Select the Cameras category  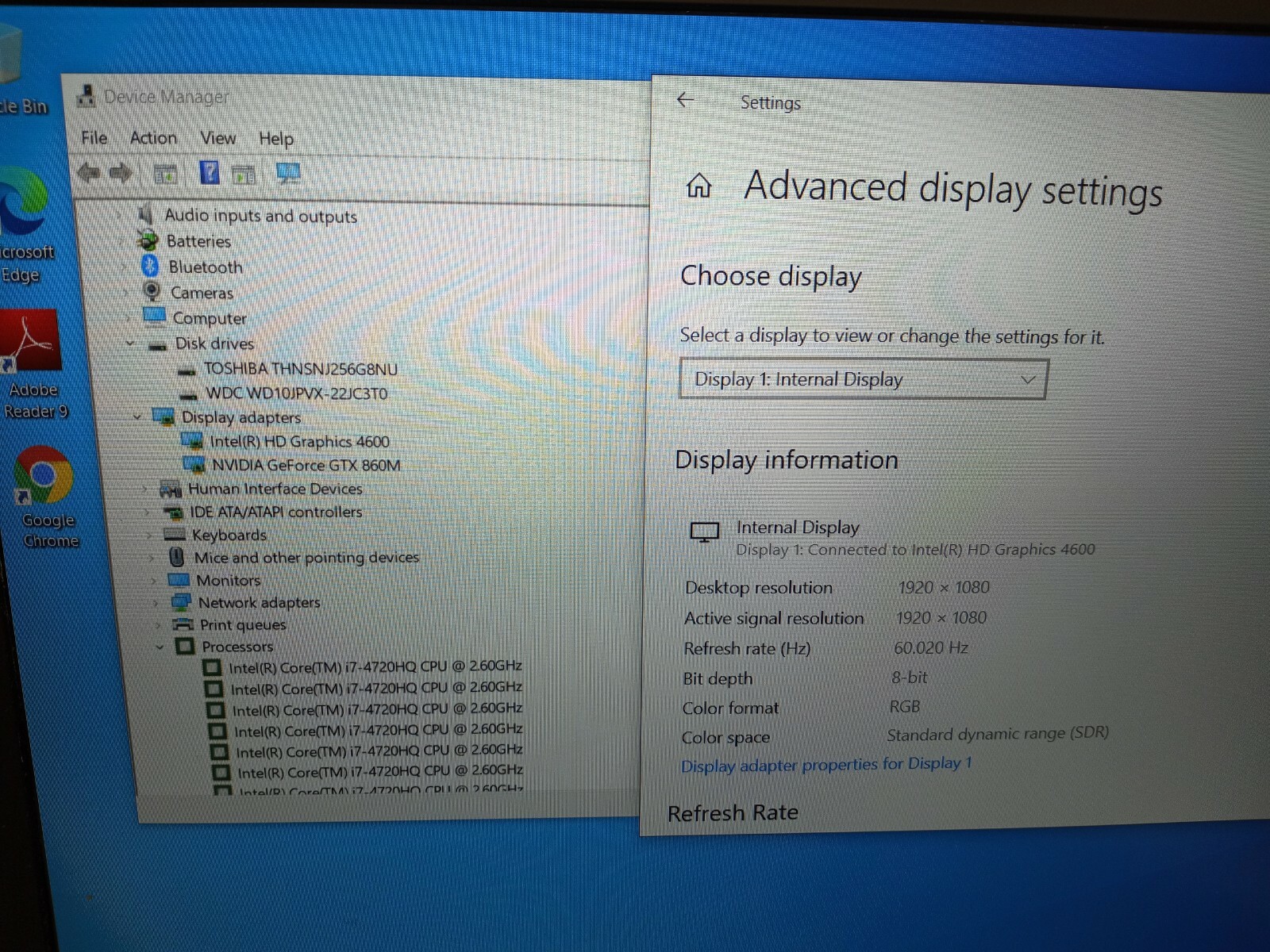click(x=202, y=293)
